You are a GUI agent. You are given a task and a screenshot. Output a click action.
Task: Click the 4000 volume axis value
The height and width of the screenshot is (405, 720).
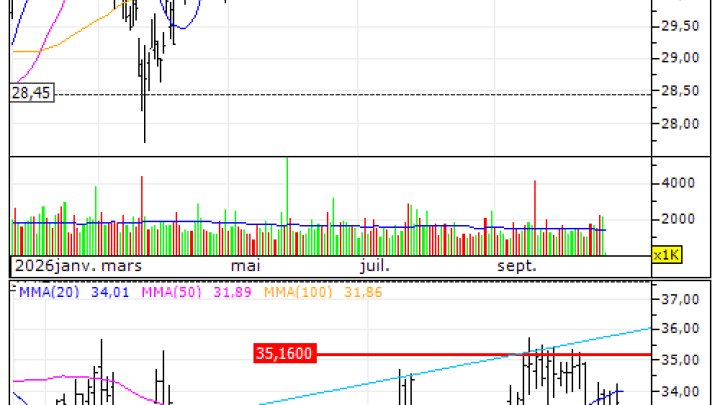[x=678, y=183]
